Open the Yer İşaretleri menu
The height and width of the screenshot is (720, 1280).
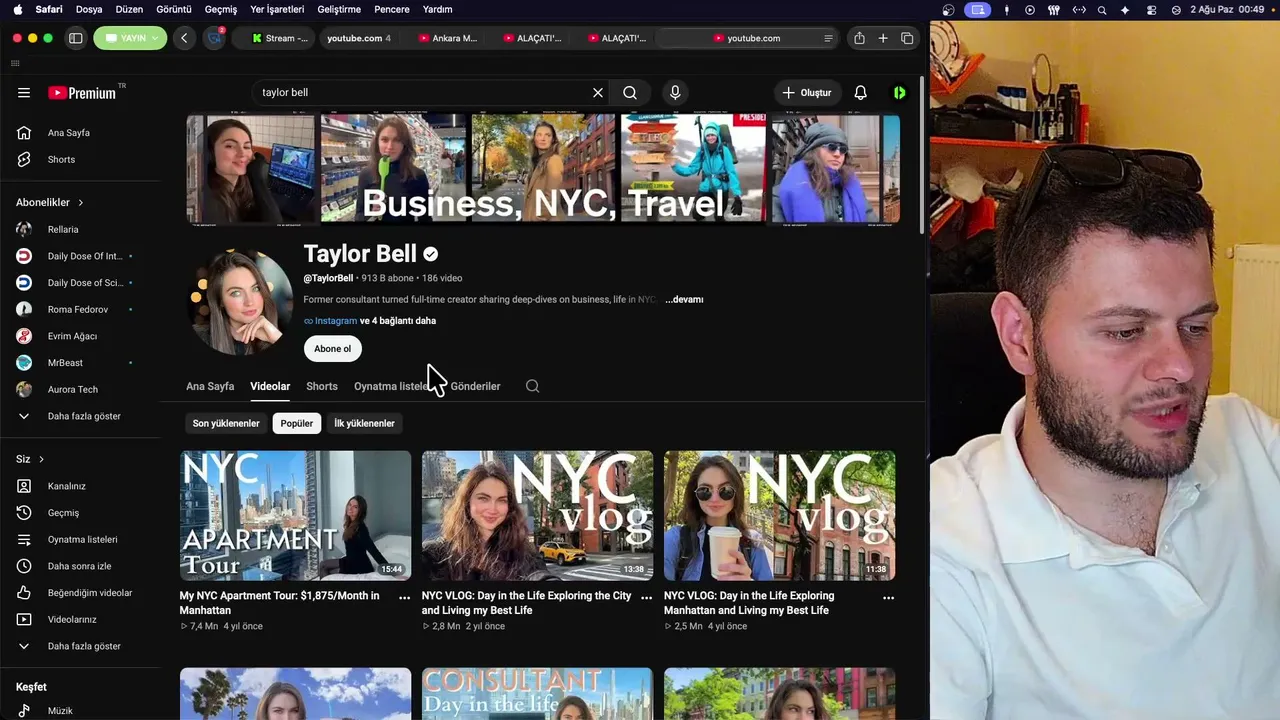click(x=277, y=9)
